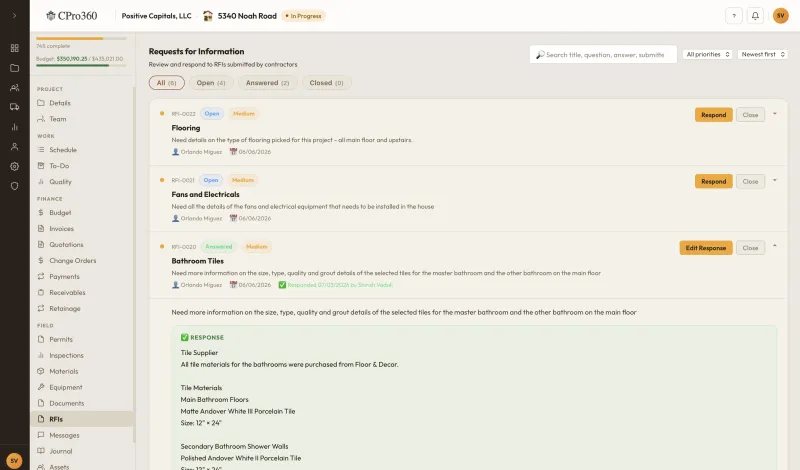
Task: Select the Closed (0) filter tab
Action: coord(327,83)
